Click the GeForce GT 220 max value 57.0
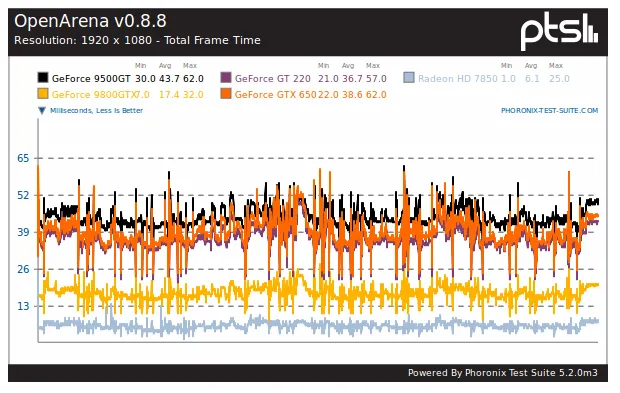Image resolution: width=620 pixels, height=393 pixels. click(376, 79)
